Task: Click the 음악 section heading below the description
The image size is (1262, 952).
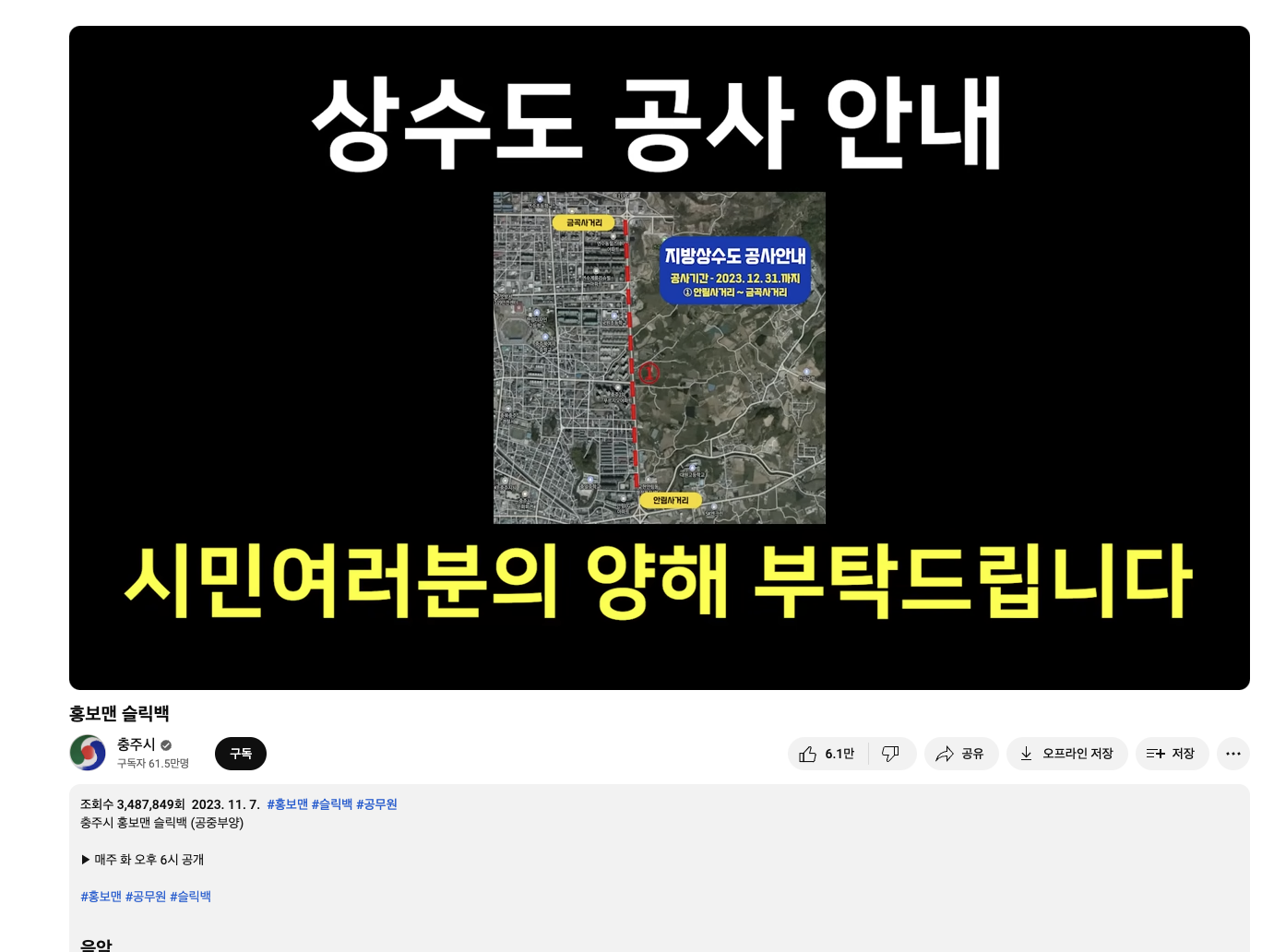Action: click(x=97, y=945)
